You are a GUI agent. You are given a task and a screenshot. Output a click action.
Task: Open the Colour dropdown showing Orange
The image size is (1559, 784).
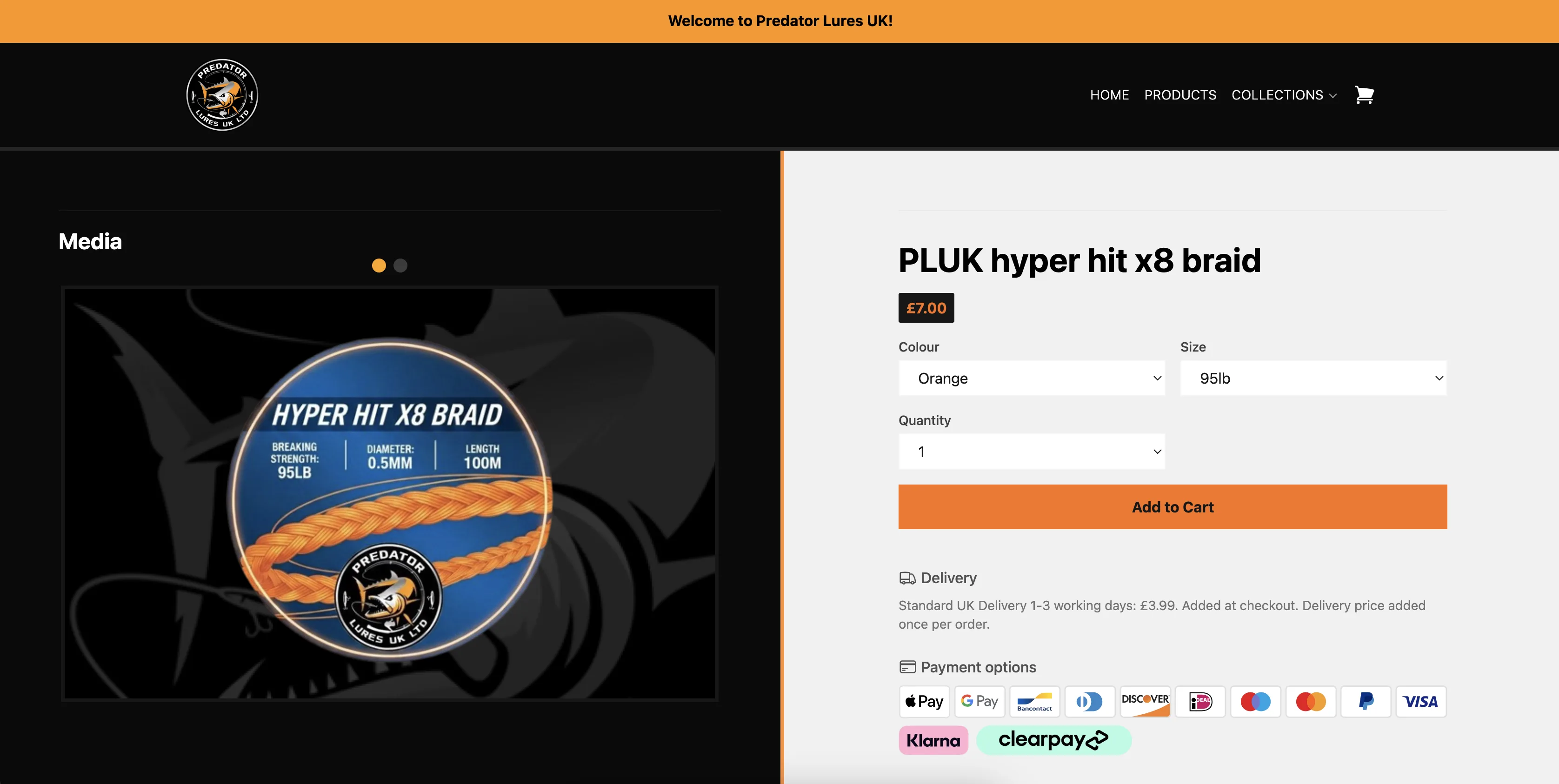(1031, 378)
